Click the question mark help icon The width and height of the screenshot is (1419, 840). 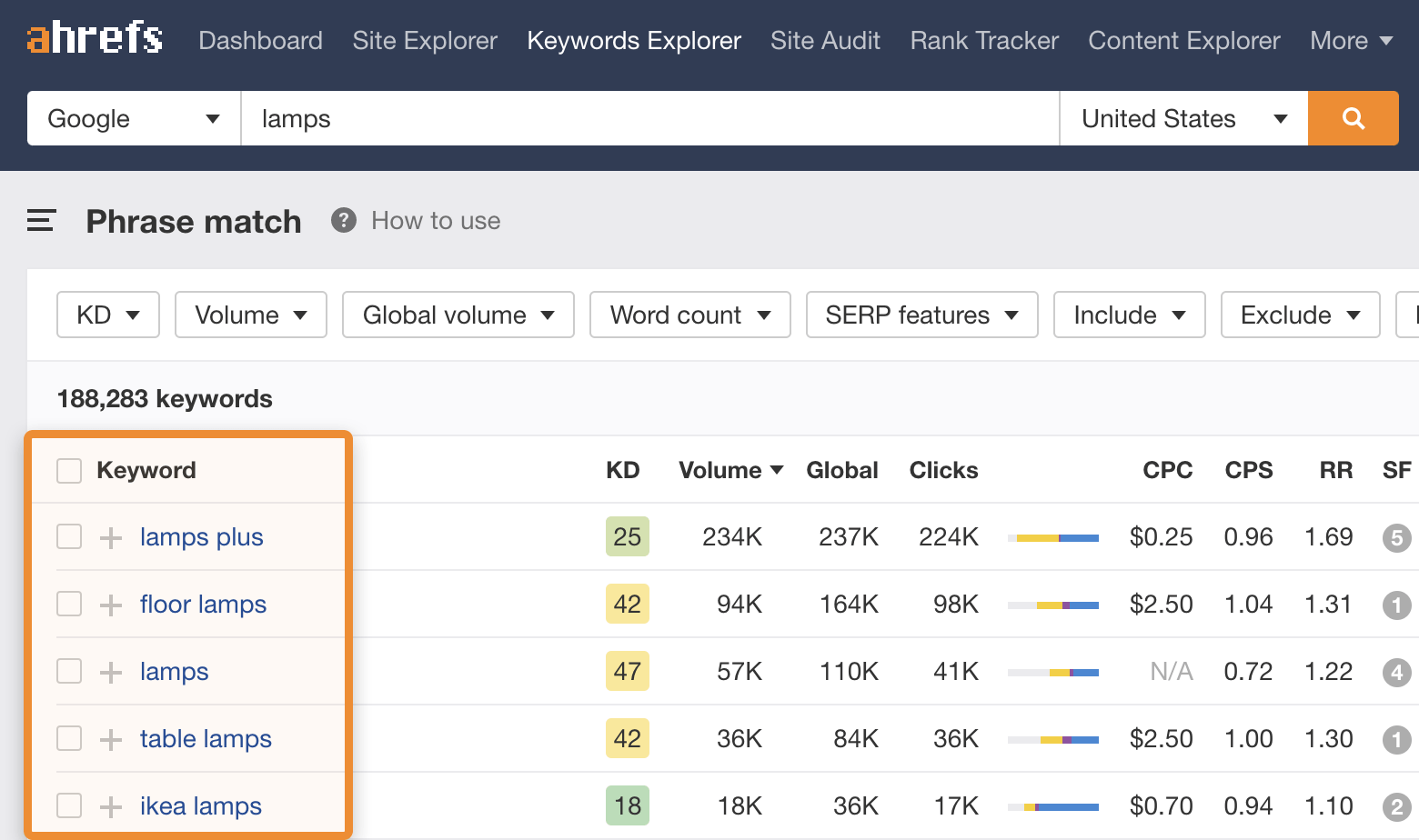point(343,221)
